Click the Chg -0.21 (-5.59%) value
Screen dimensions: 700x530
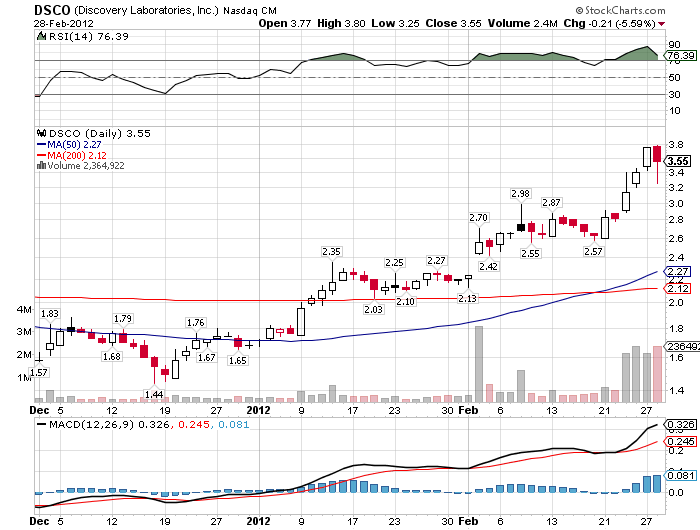point(609,23)
